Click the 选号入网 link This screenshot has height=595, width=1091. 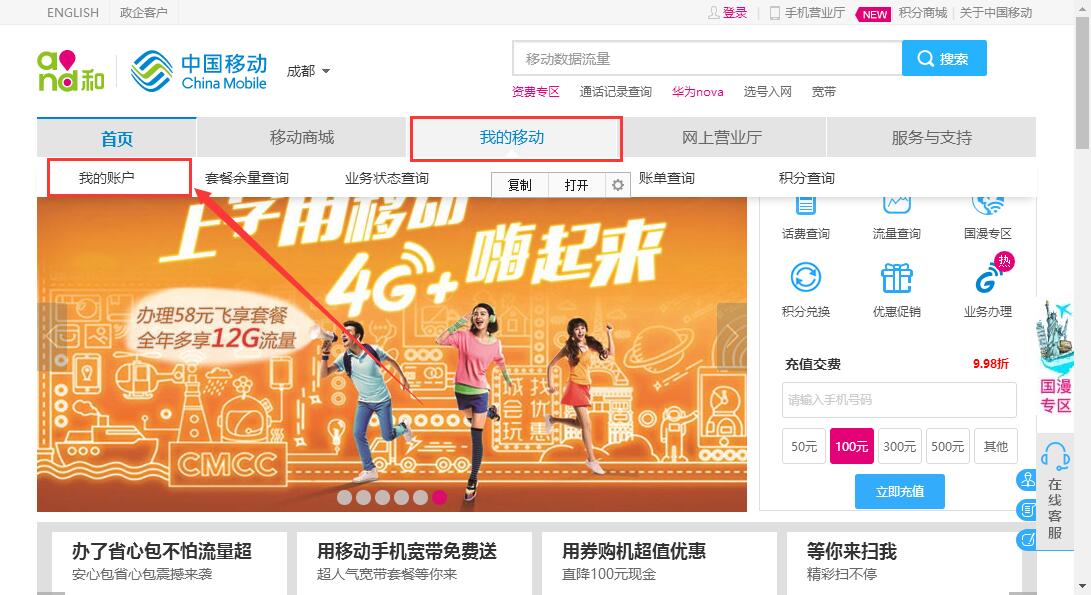coord(767,92)
